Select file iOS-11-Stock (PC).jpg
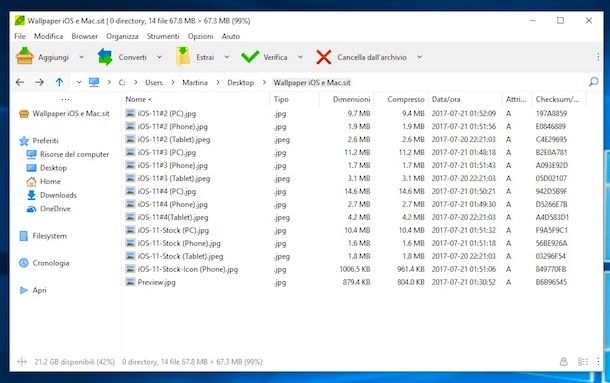Image resolution: width=610 pixels, height=383 pixels. [x=173, y=230]
